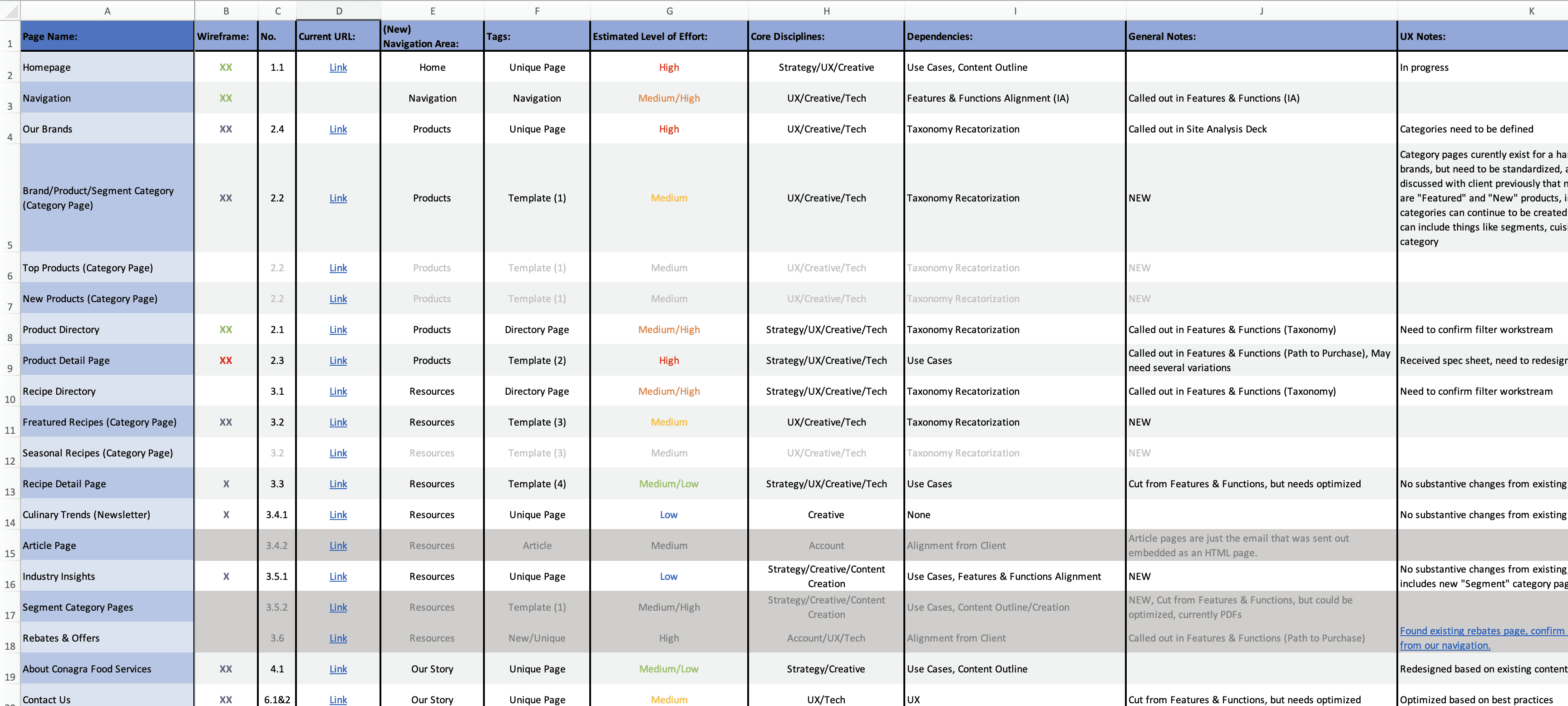Click the 'In progress' UX notes cell
Viewport: 1568px width, 706px height.
[x=1483, y=68]
